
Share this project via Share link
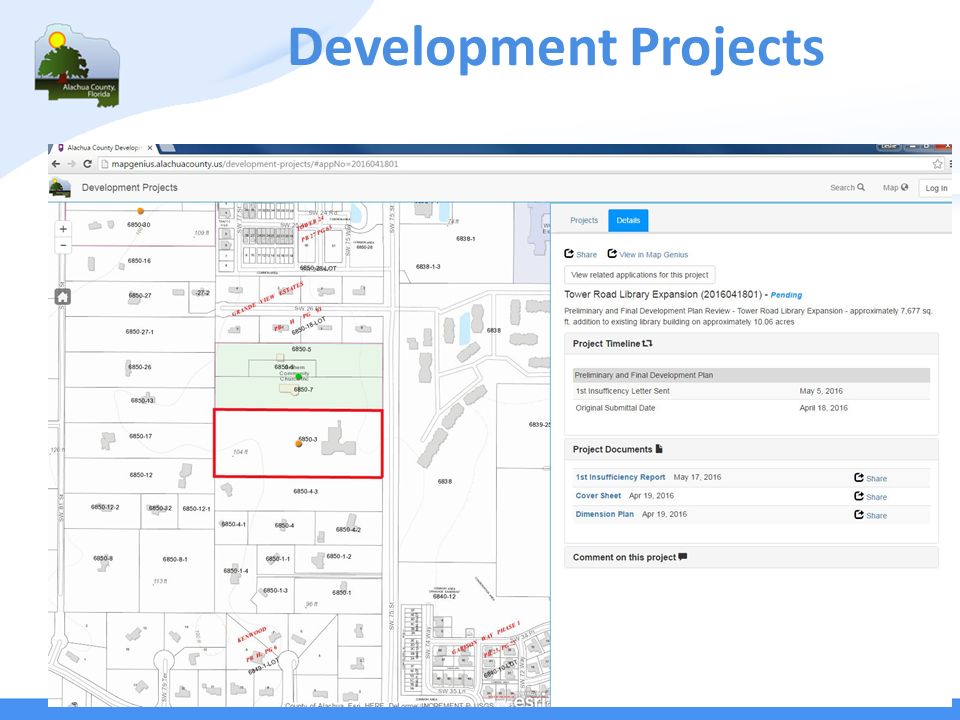point(580,254)
